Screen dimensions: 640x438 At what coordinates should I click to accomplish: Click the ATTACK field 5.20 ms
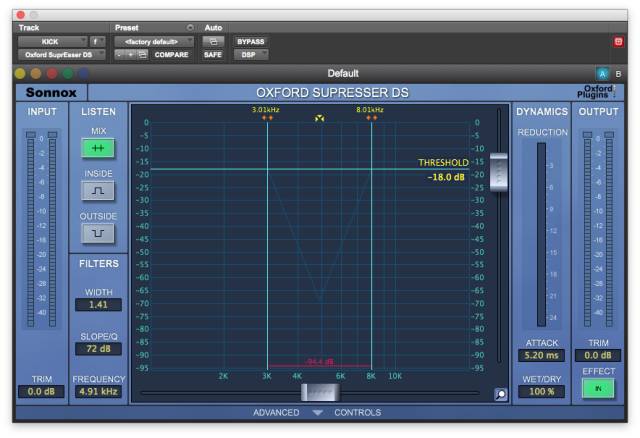541,356
